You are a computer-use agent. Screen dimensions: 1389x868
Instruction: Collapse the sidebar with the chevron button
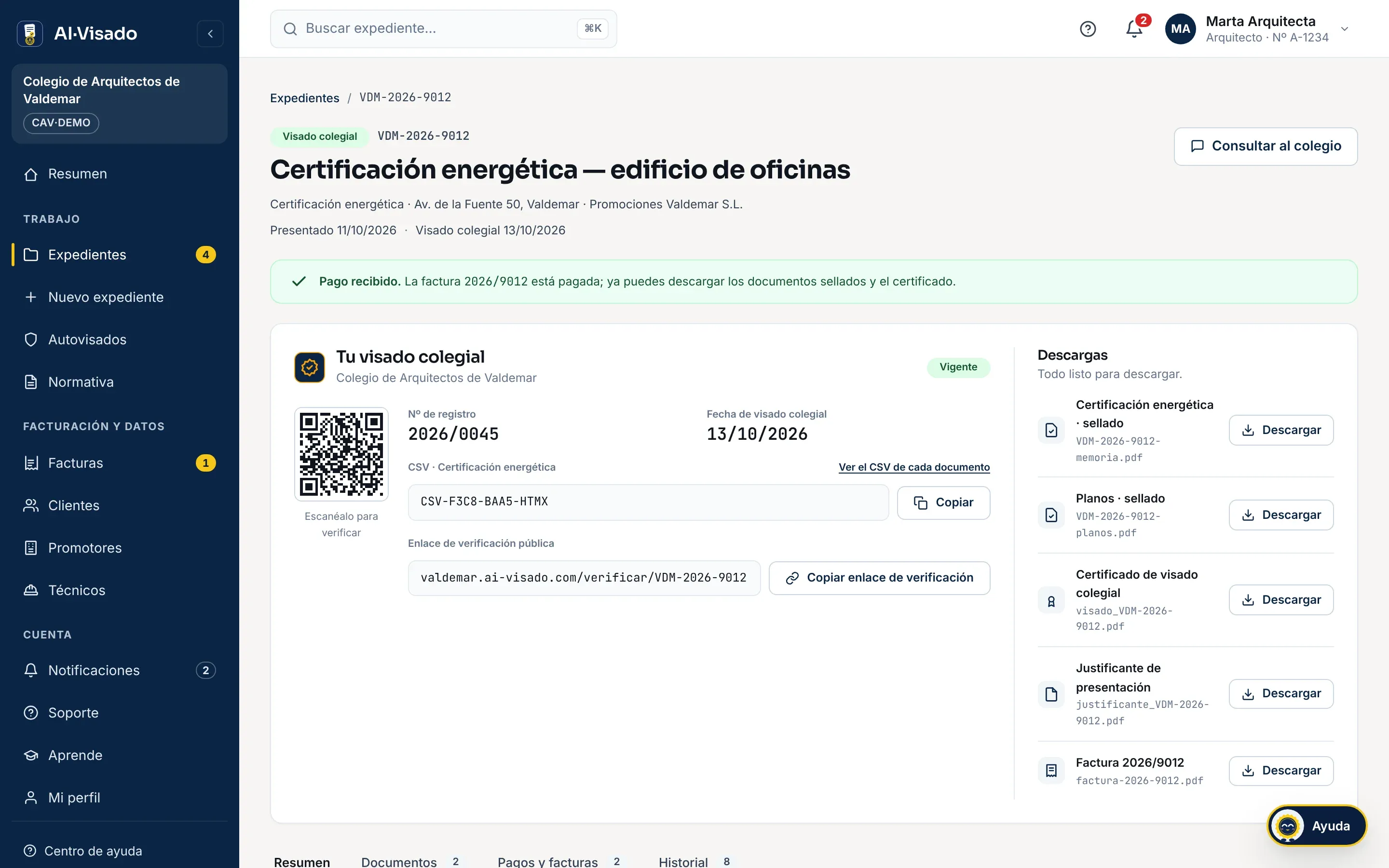pyautogui.click(x=210, y=34)
